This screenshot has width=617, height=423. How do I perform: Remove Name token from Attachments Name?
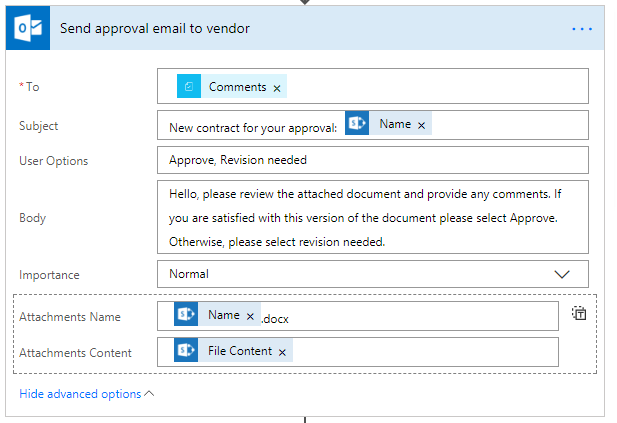[250, 316]
